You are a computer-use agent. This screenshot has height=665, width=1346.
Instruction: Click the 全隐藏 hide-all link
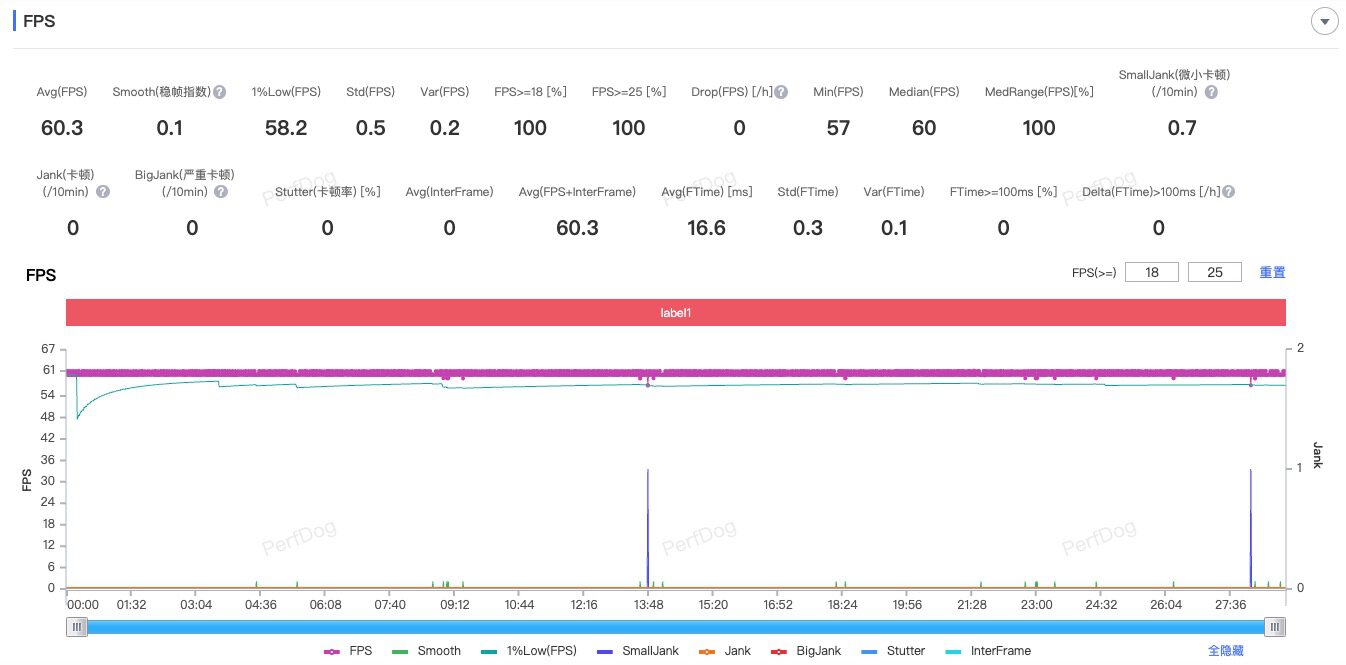1226,650
